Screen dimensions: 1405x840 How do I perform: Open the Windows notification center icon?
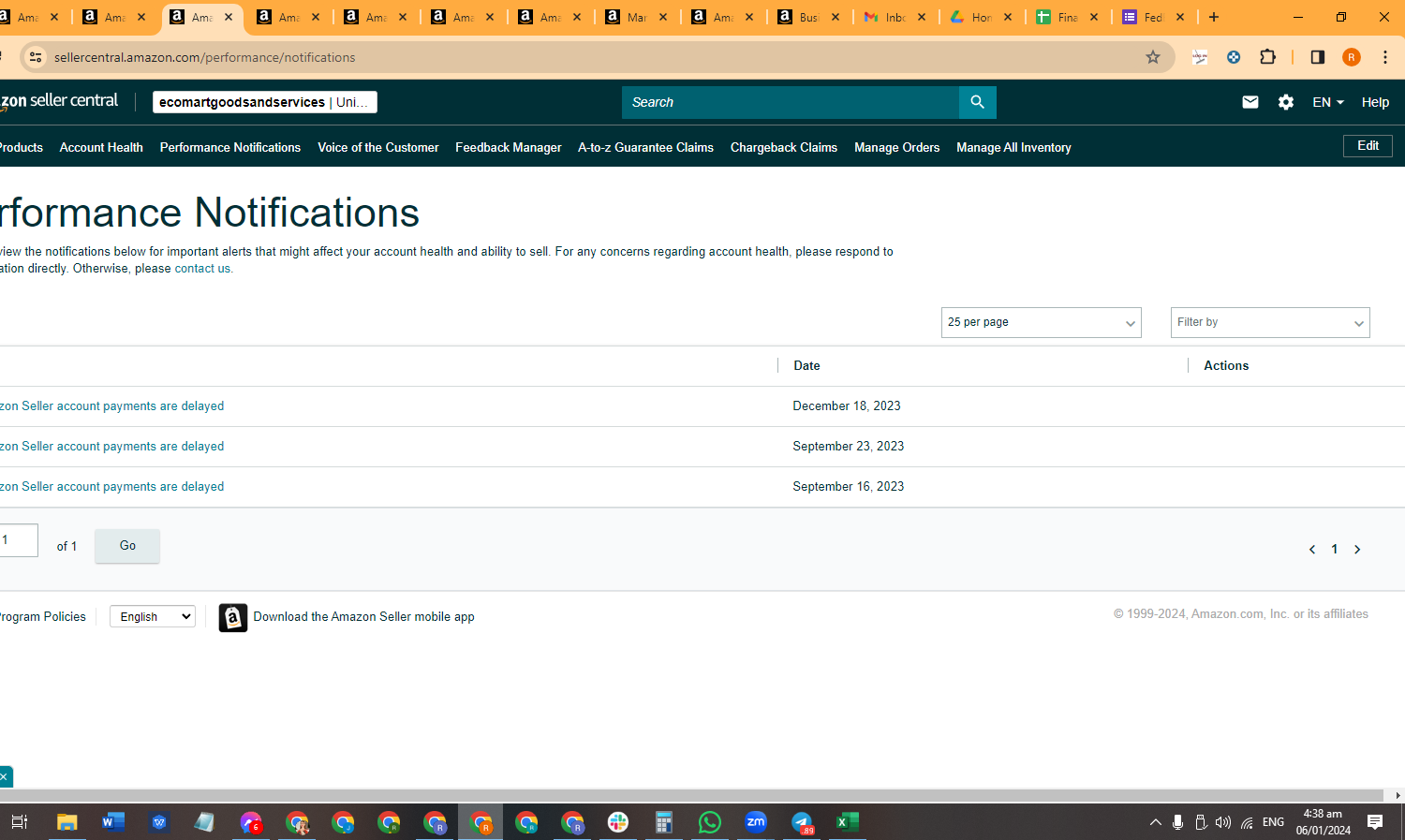(1375, 822)
